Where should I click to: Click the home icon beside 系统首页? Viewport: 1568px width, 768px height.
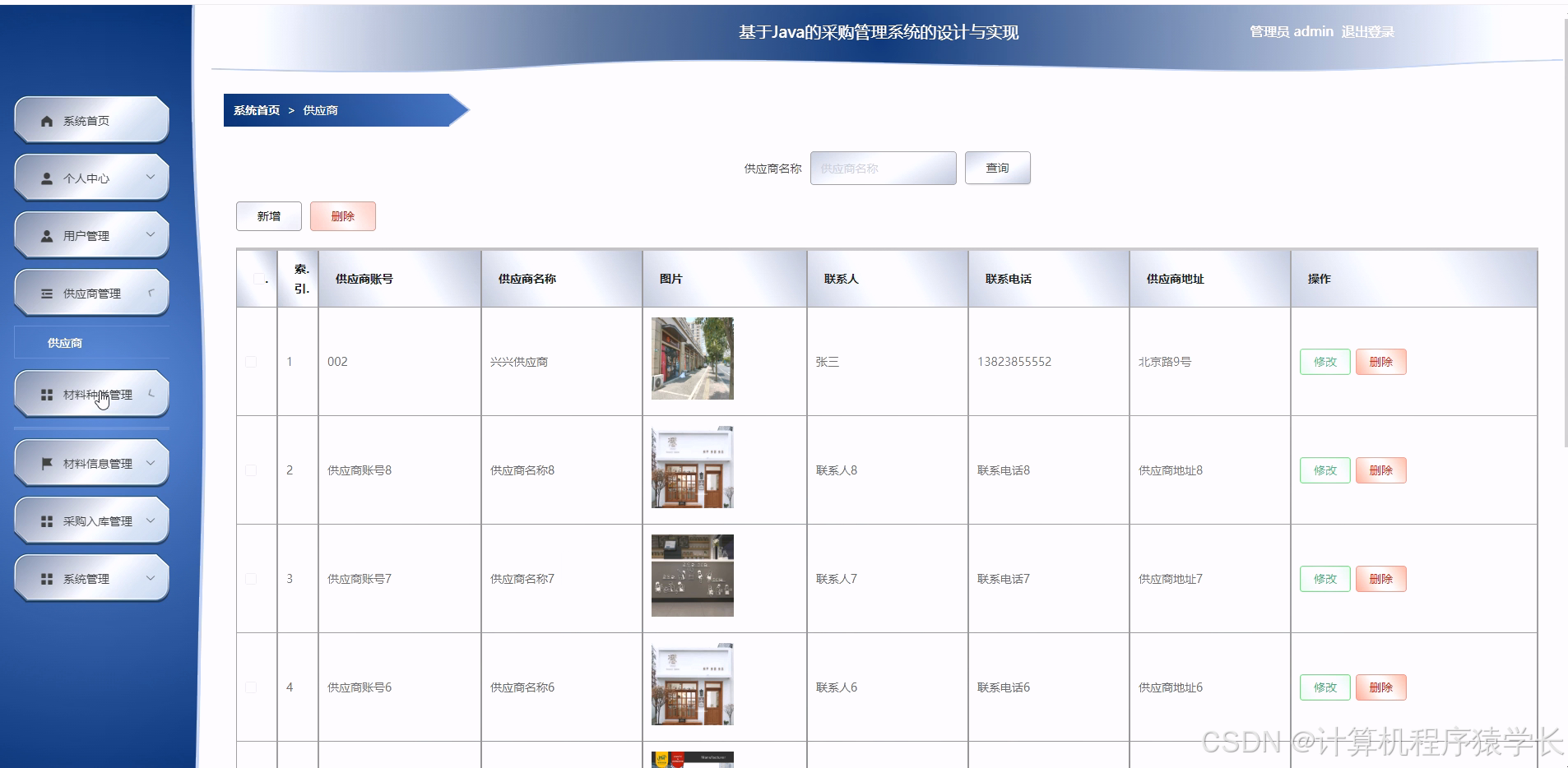point(47,119)
